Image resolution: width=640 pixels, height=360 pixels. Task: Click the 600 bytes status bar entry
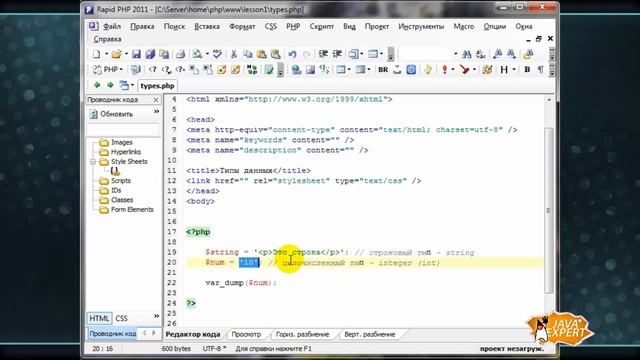(176, 349)
